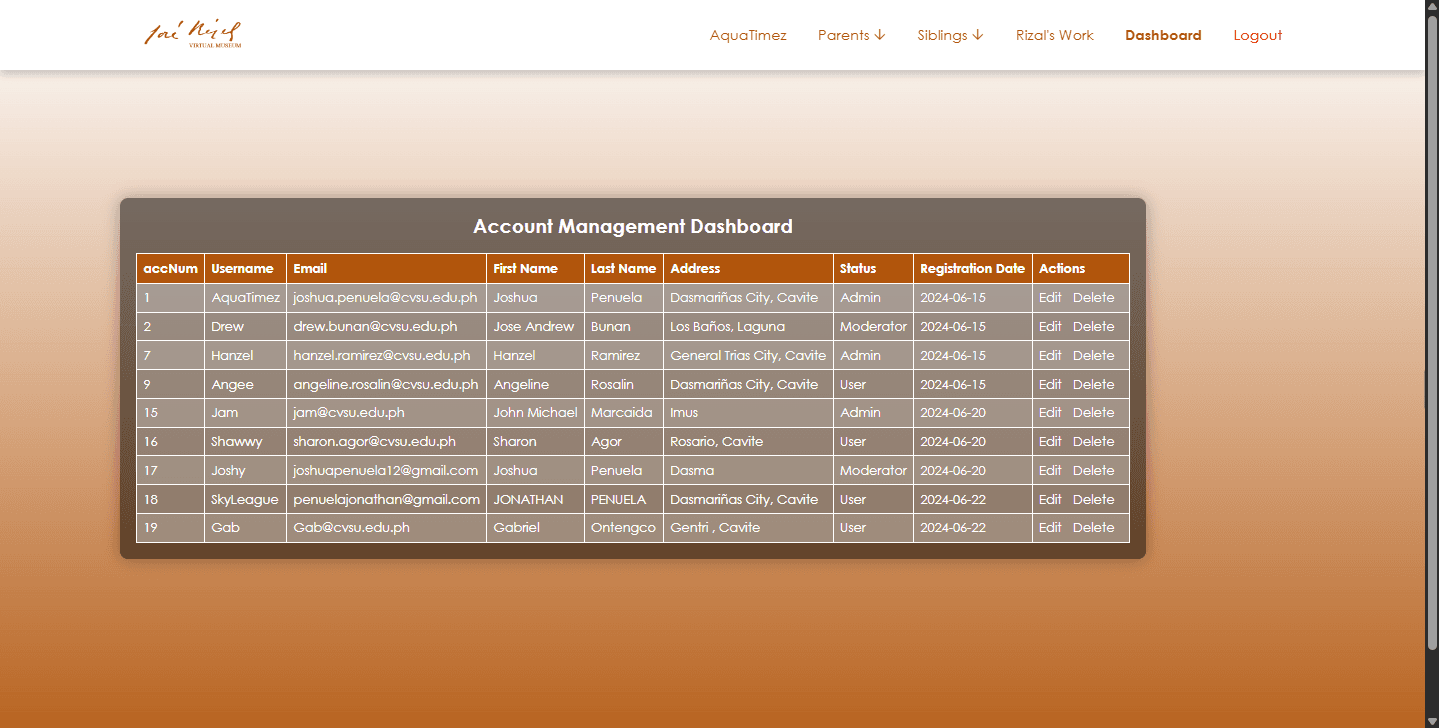Edit the Drew account
This screenshot has height=728, width=1439.
1050,326
